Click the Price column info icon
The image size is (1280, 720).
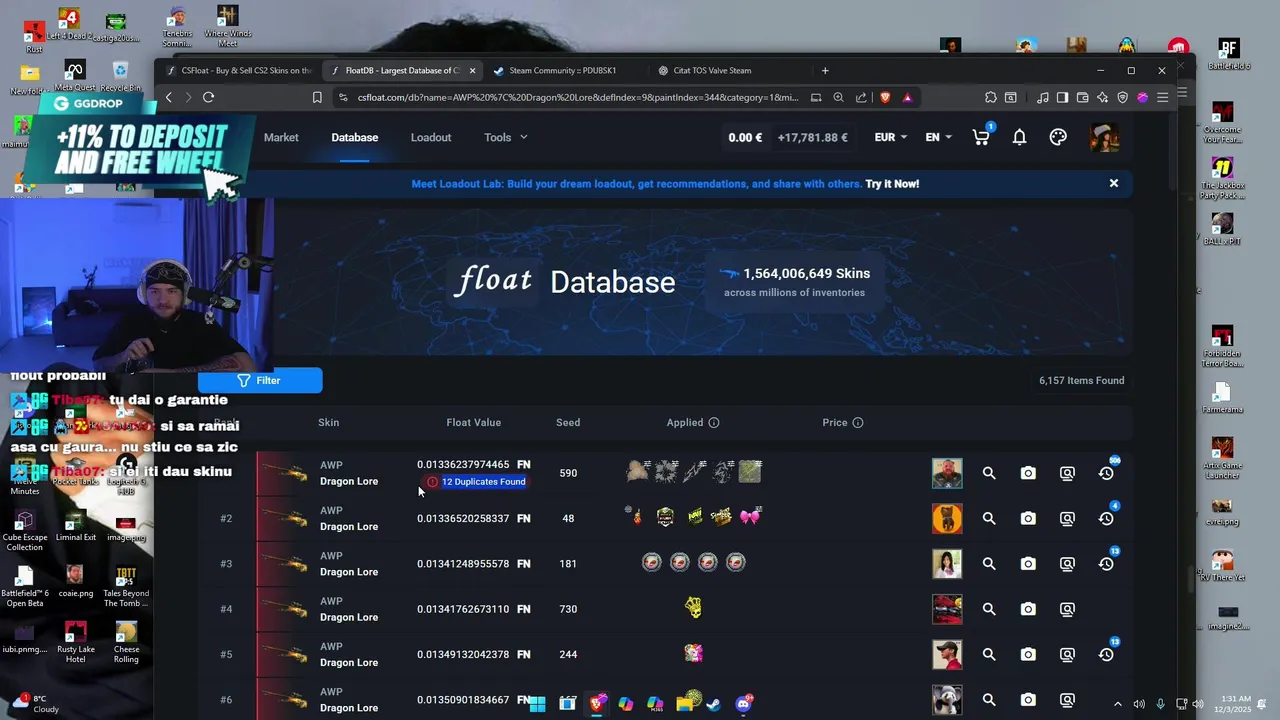858,423
